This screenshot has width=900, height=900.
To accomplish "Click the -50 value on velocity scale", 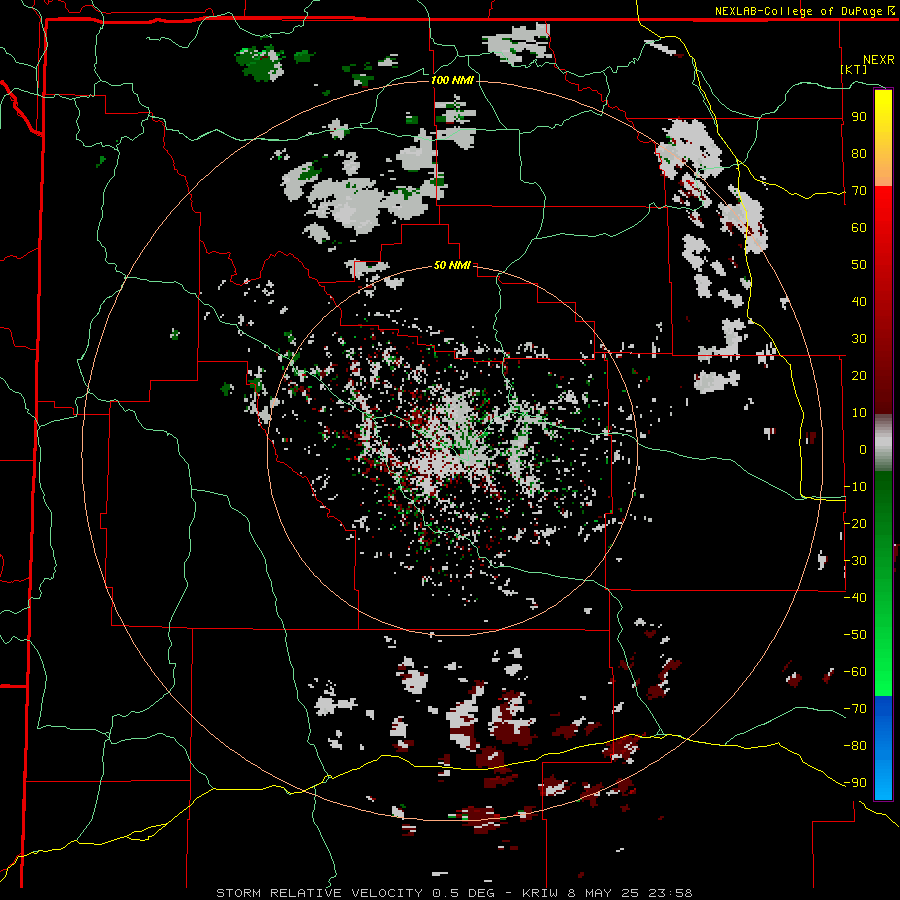I will click(x=855, y=635).
